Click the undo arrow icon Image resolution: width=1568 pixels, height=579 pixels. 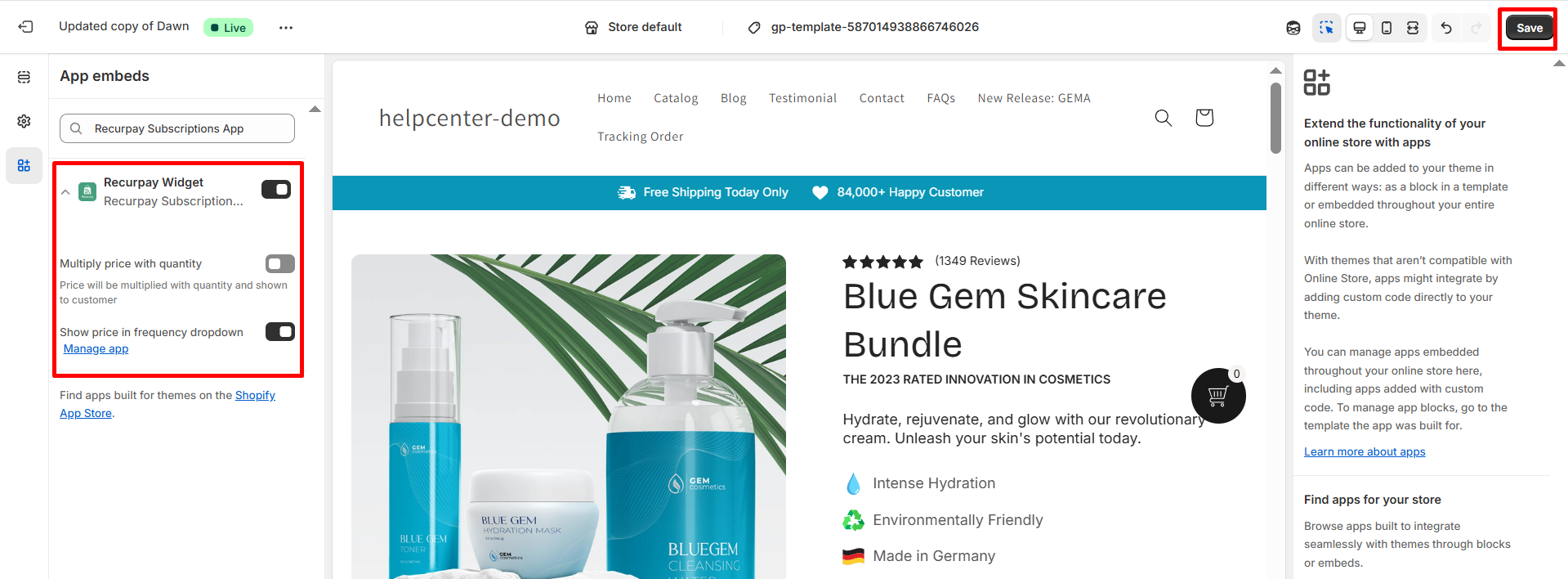1446,28
